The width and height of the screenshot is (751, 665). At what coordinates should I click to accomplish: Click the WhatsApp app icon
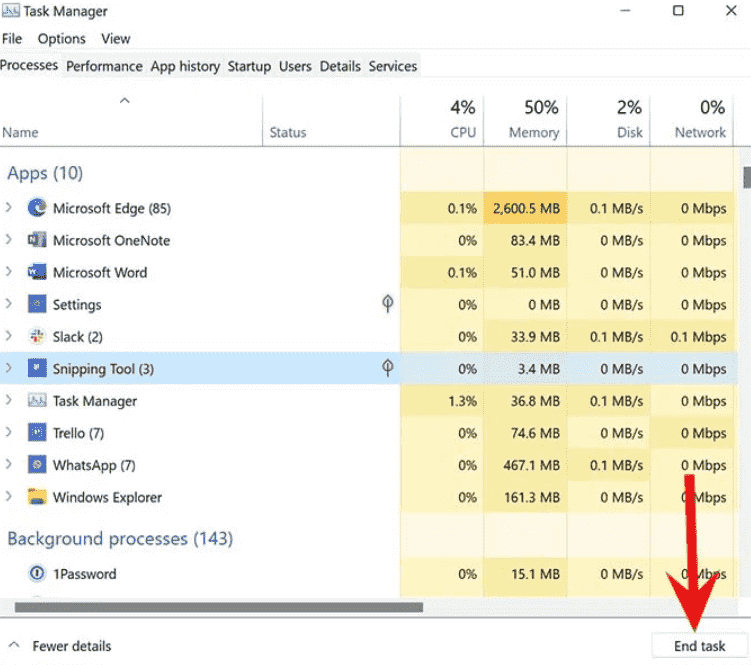[37, 464]
